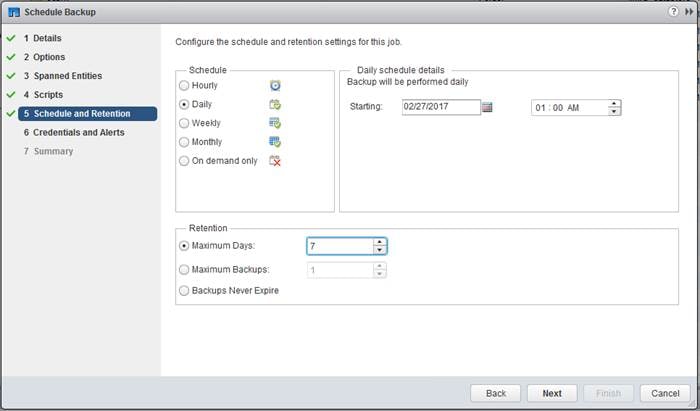
Task: Click the Hourly schedule clock icon
Action: pyautogui.click(x=275, y=85)
